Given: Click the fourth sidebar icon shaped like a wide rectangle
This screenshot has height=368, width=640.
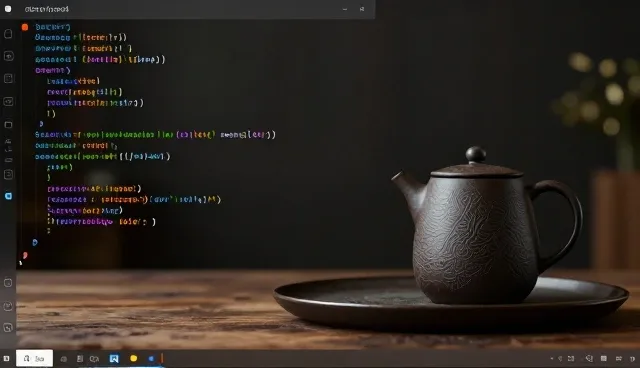Looking at the screenshot, I should click(8, 101).
